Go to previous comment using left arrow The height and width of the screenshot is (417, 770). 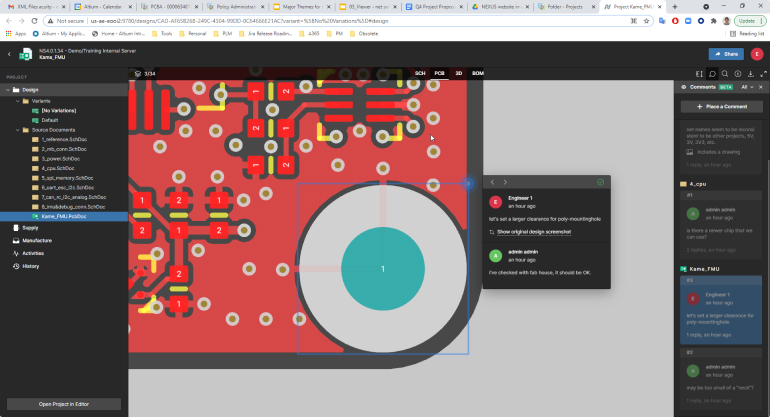click(493, 182)
